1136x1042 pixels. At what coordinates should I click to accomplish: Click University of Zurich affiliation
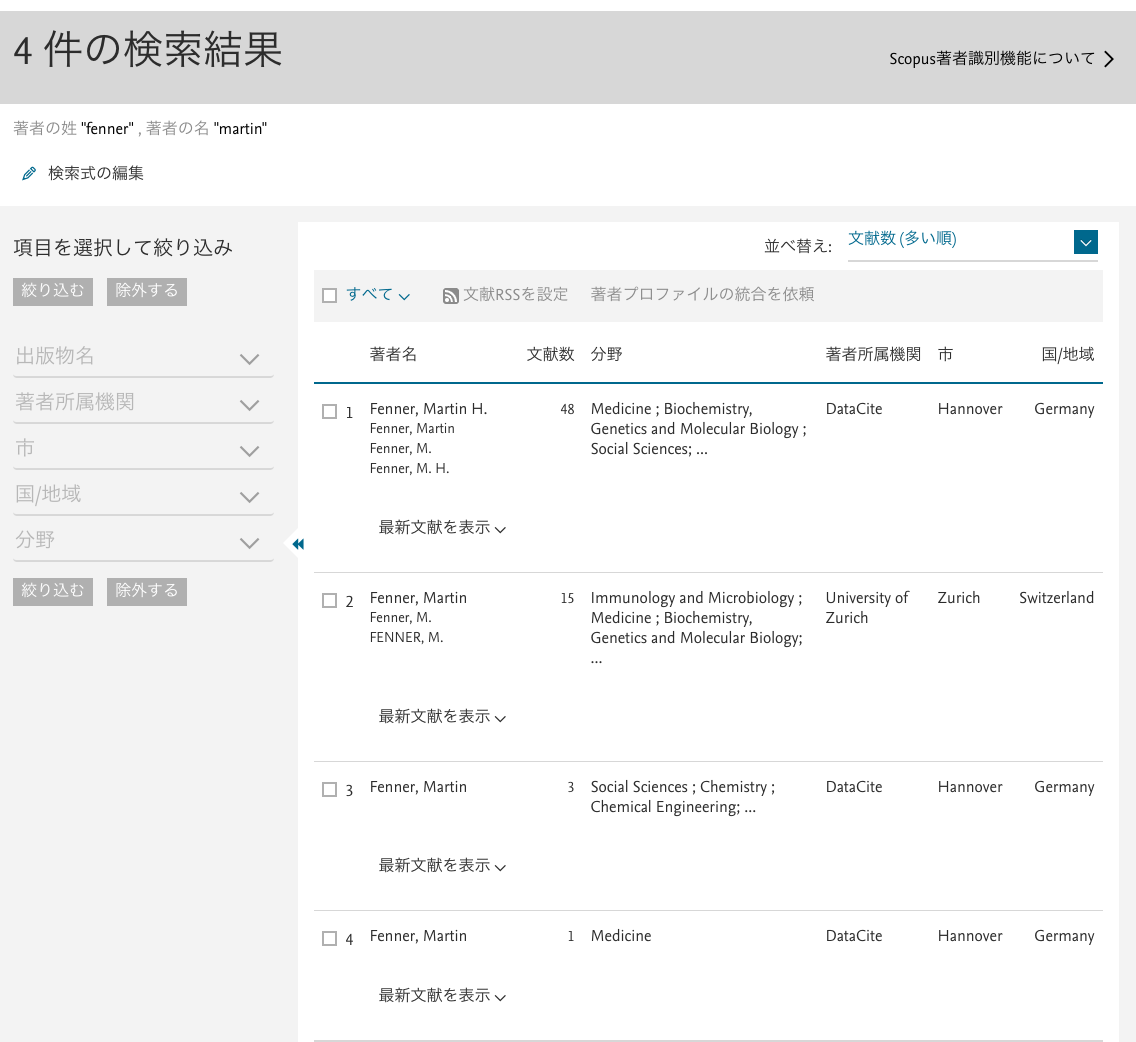[867, 608]
